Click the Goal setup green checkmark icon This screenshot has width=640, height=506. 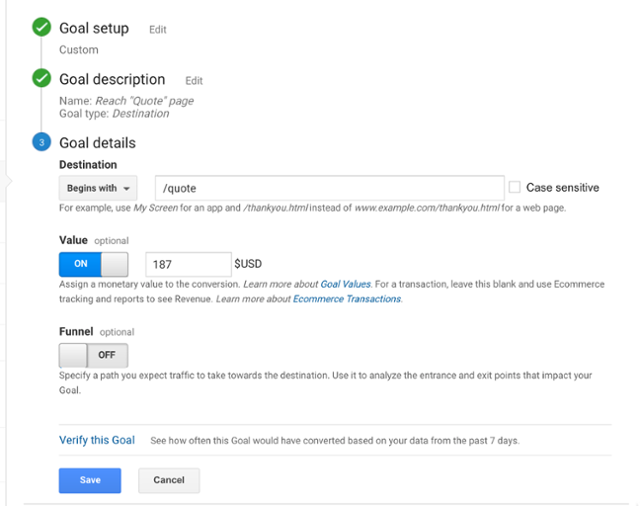(41, 28)
